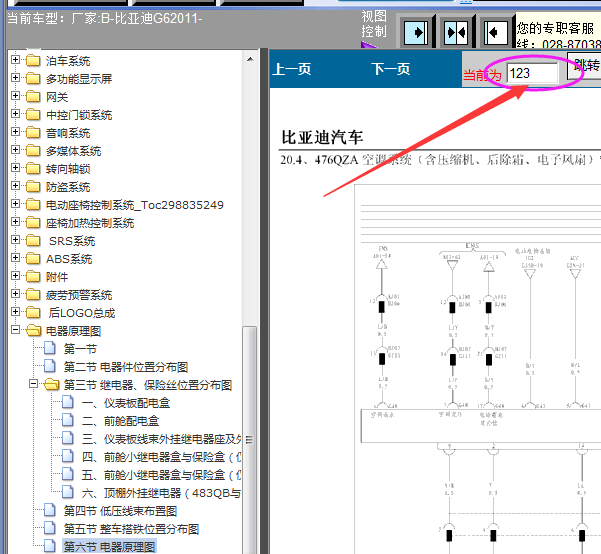Expand the 泊车系统 folder

[15, 60]
